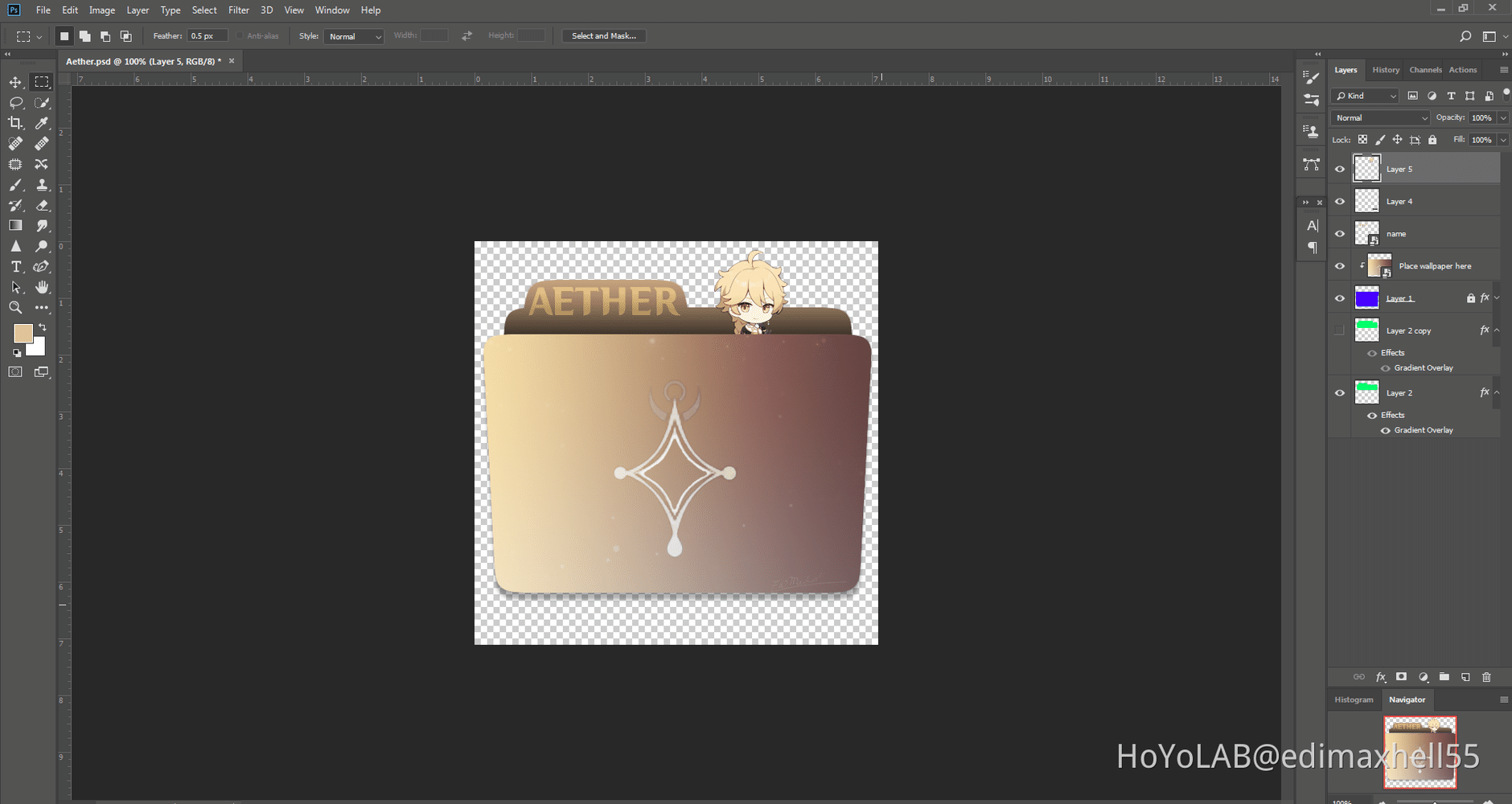The image size is (1512, 804).
Task: Open the marquee Style dropdown
Action: tap(354, 36)
